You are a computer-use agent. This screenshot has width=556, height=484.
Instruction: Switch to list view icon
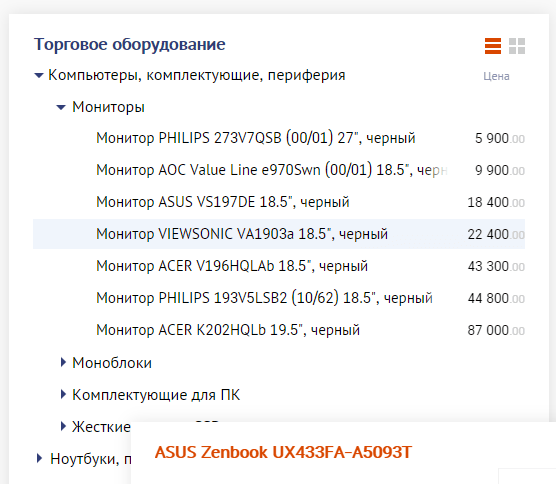point(493,46)
